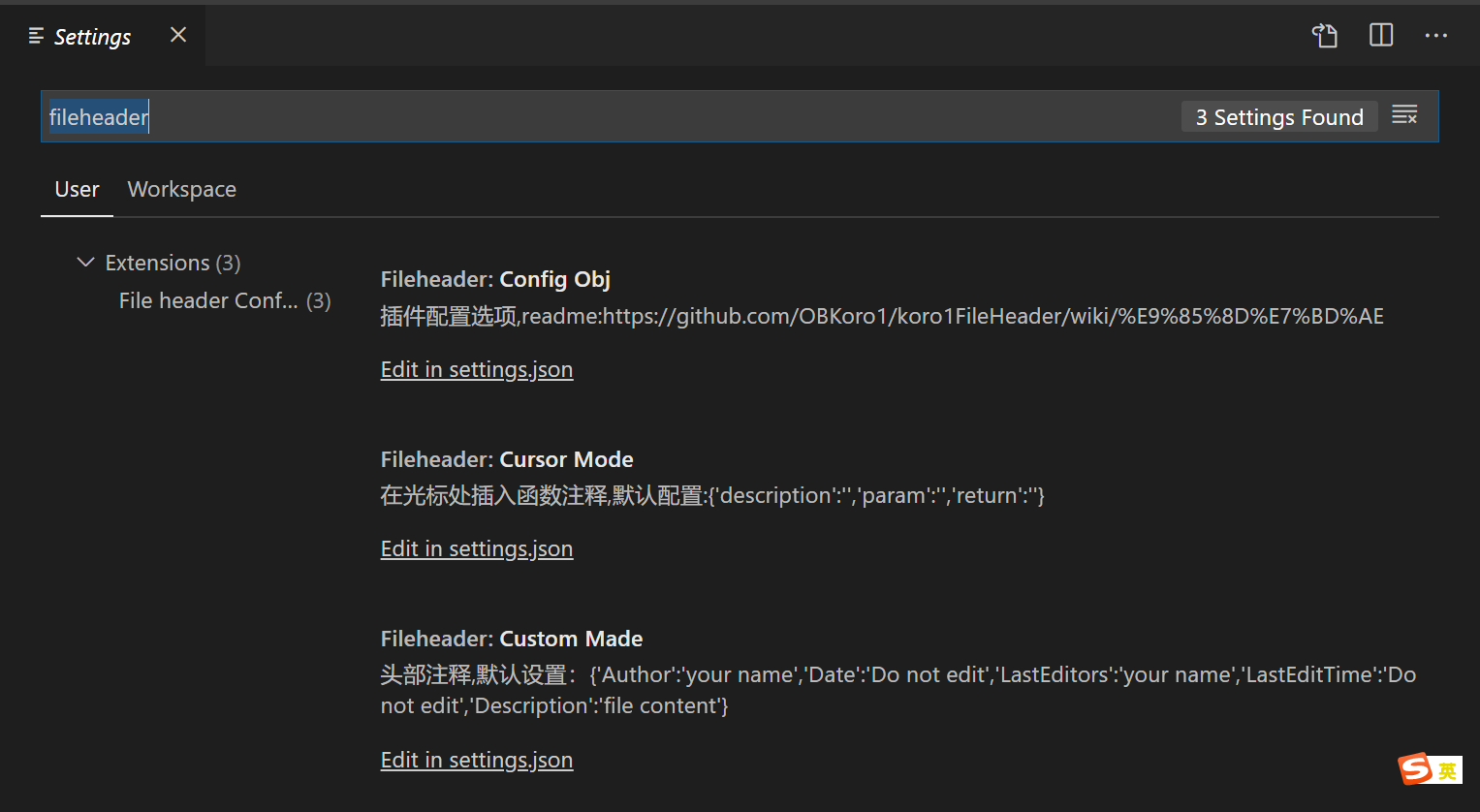Switch to the Workspace settings tab
Image resolution: width=1480 pixels, height=812 pixels.
point(181,189)
